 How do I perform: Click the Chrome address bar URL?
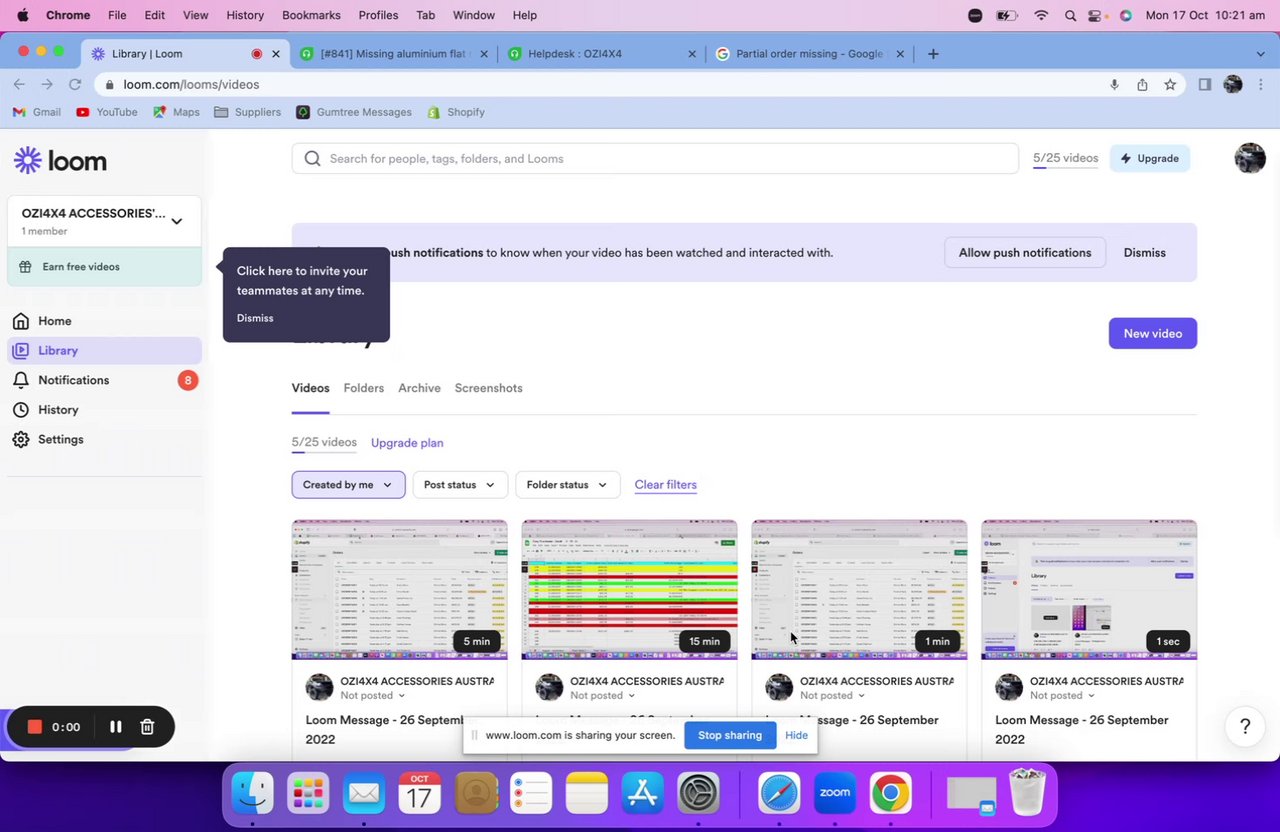pyautogui.click(x=191, y=85)
